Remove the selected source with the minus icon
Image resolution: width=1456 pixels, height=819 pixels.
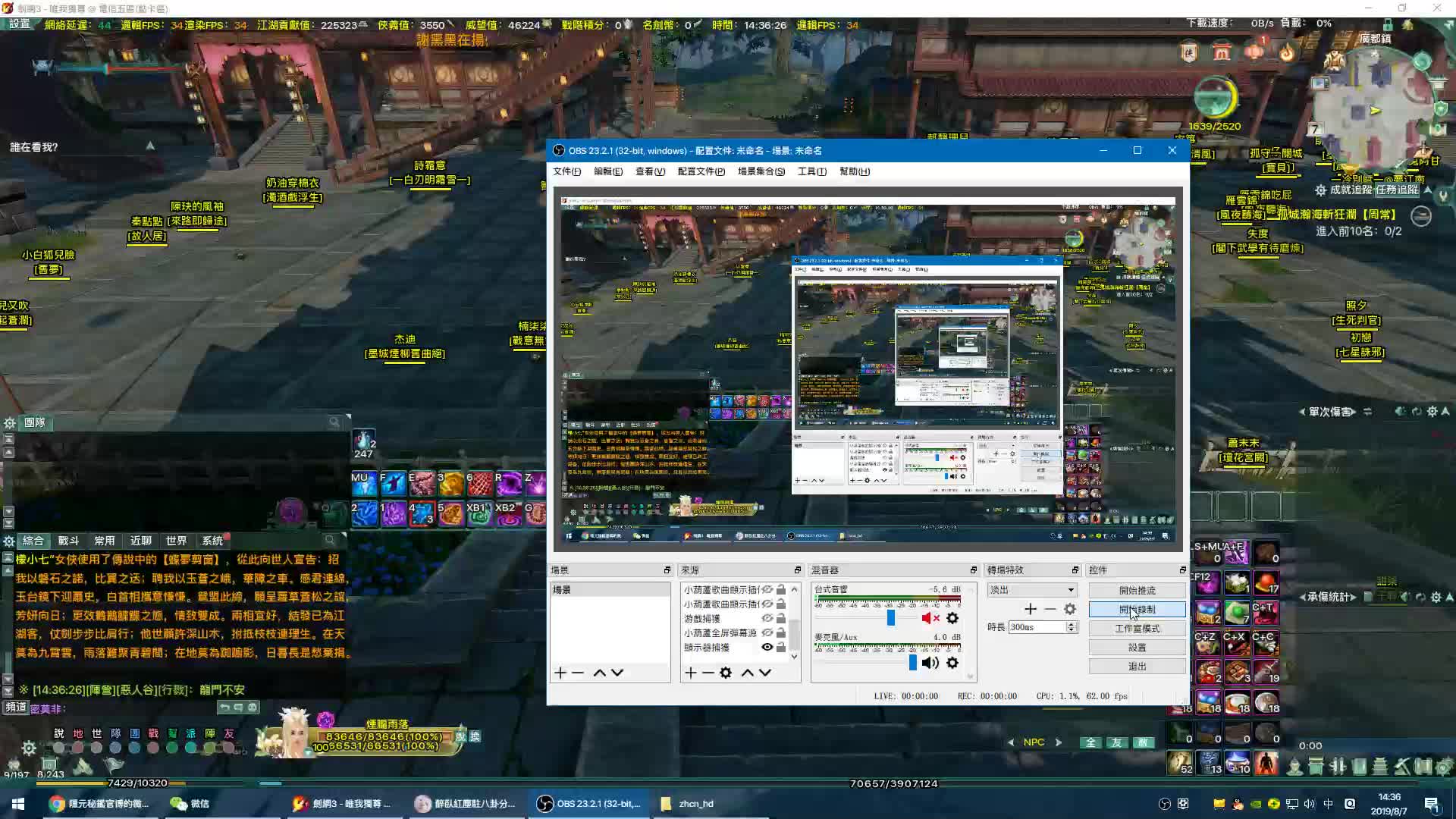pos(708,673)
